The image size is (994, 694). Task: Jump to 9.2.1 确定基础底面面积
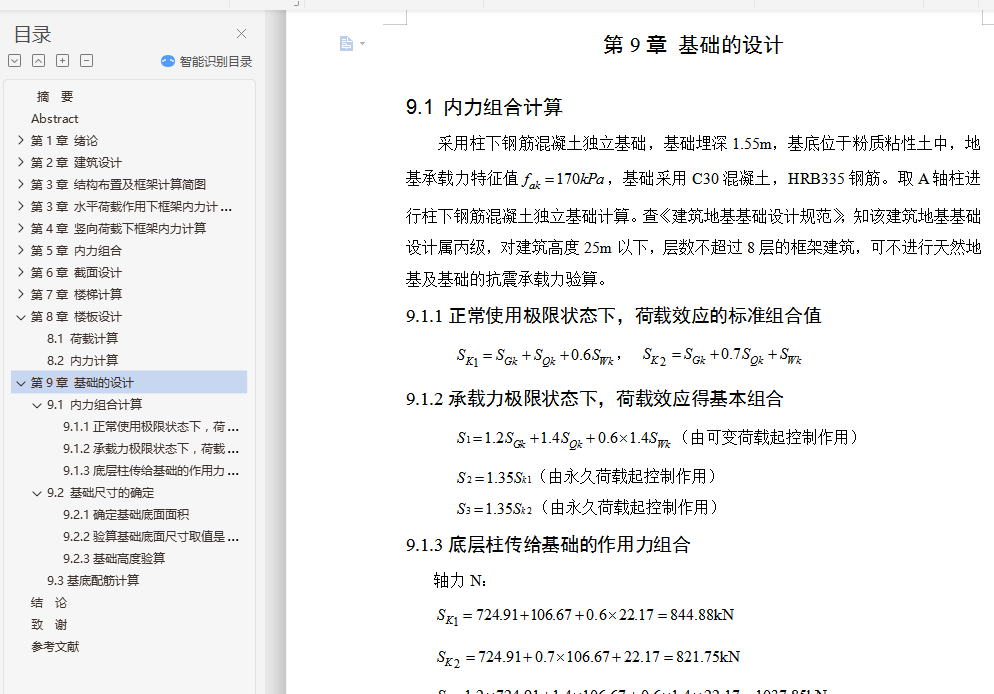[x=126, y=515]
